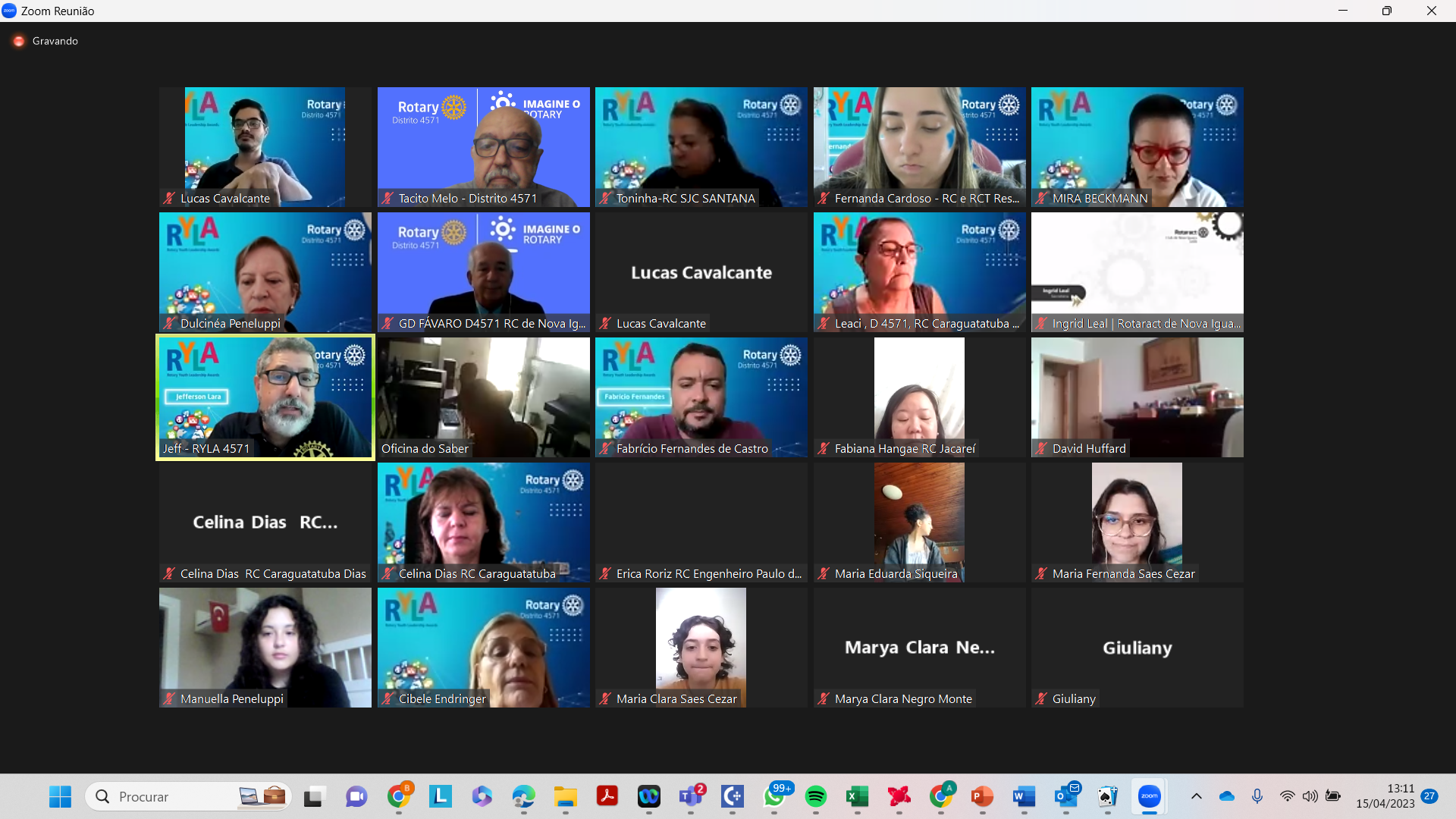Open PowerPoint taskbar icon
Image resolution: width=1456 pixels, height=819 pixels.
982,796
